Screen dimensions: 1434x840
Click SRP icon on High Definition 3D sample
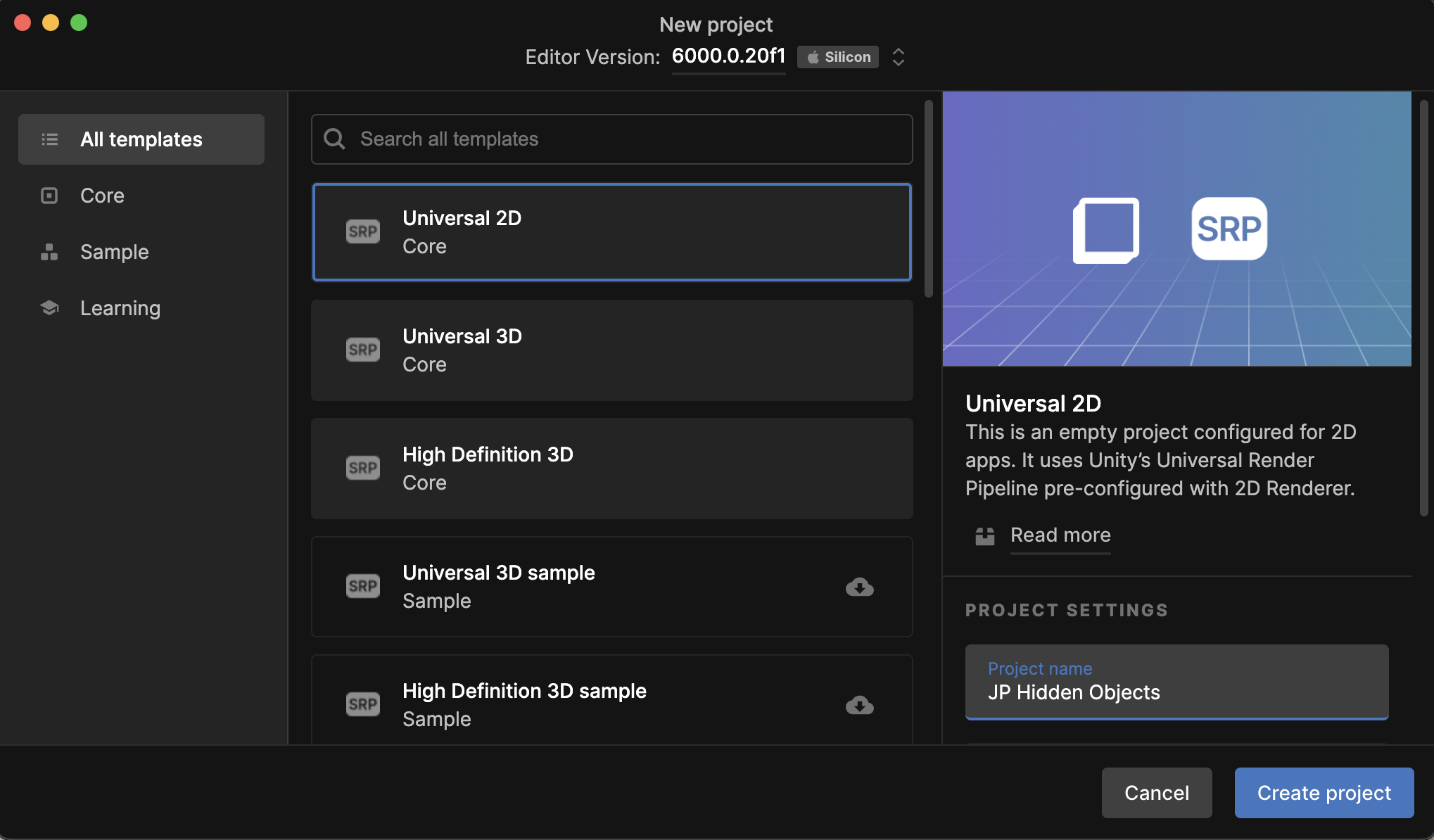point(363,704)
